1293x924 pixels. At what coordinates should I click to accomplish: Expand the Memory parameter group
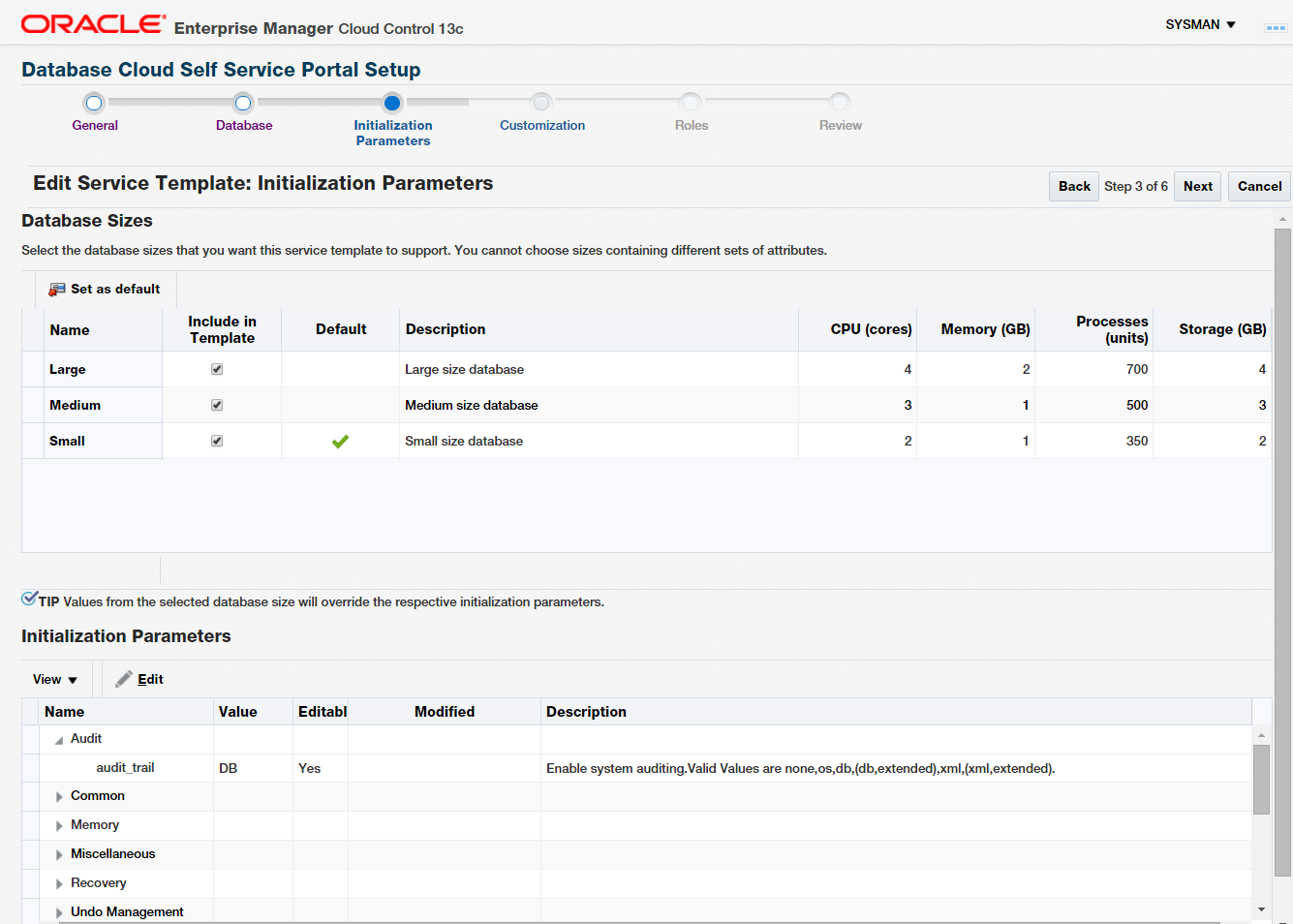coord(59,826)
